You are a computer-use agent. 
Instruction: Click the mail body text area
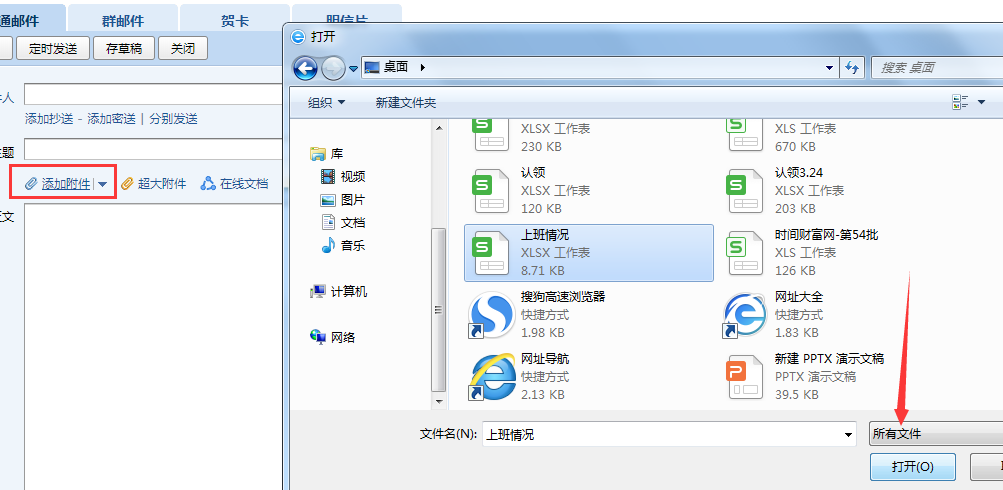[154, 347]
